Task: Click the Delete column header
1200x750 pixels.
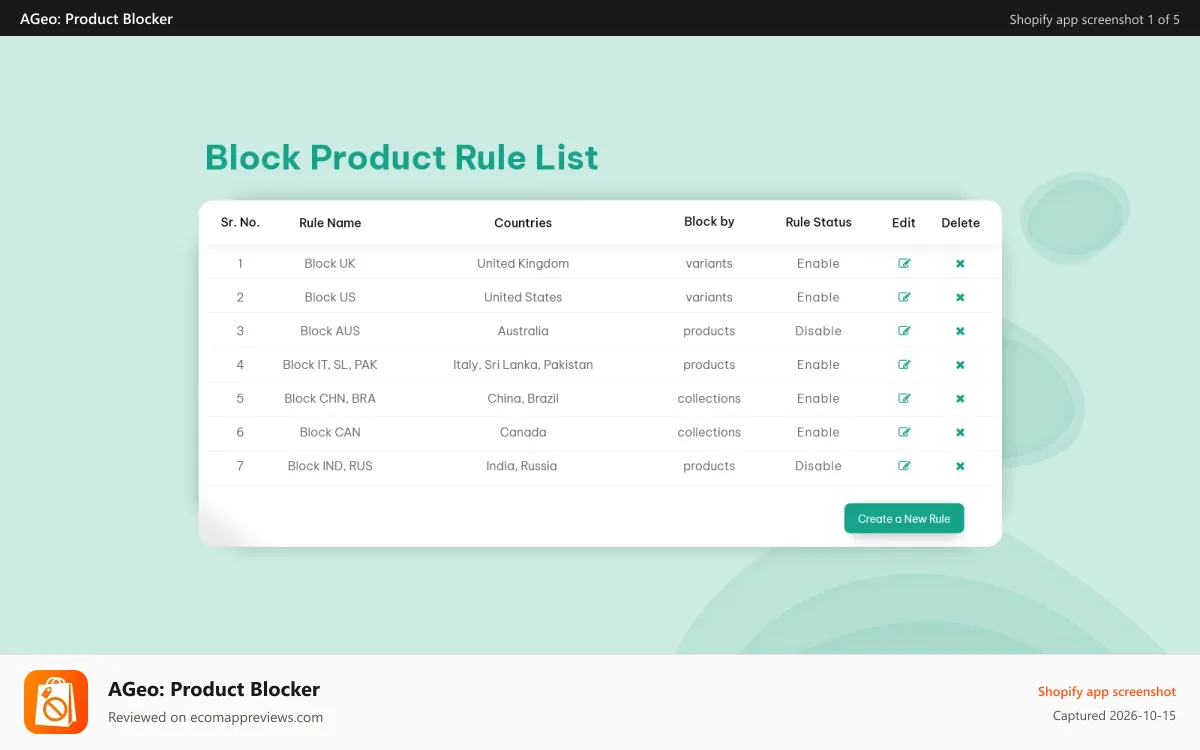Action: [960, 223]
